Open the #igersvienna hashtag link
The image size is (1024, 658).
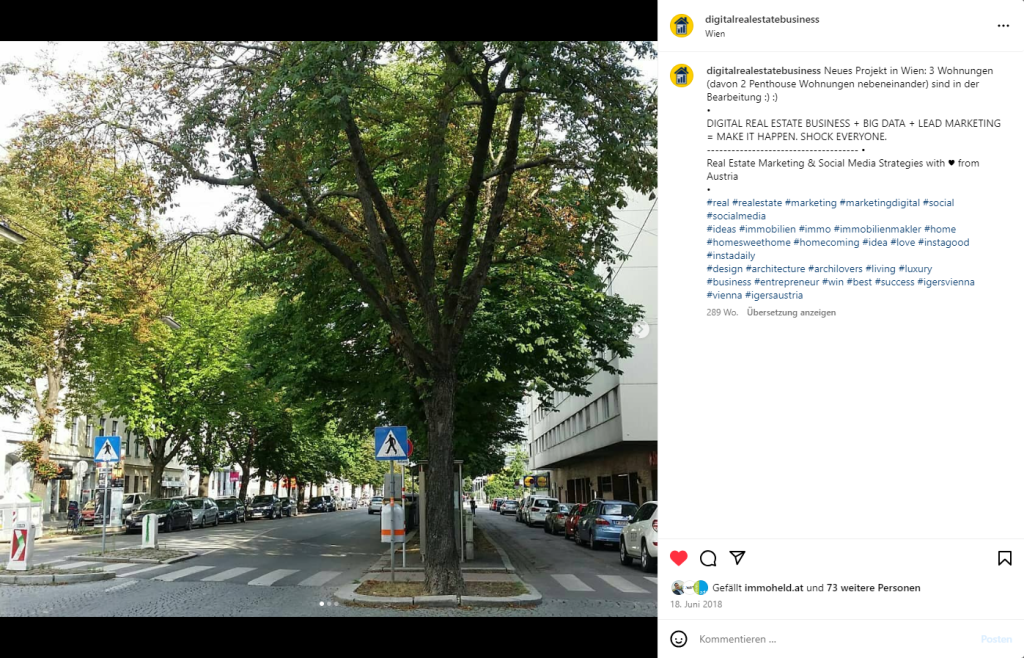946,282
